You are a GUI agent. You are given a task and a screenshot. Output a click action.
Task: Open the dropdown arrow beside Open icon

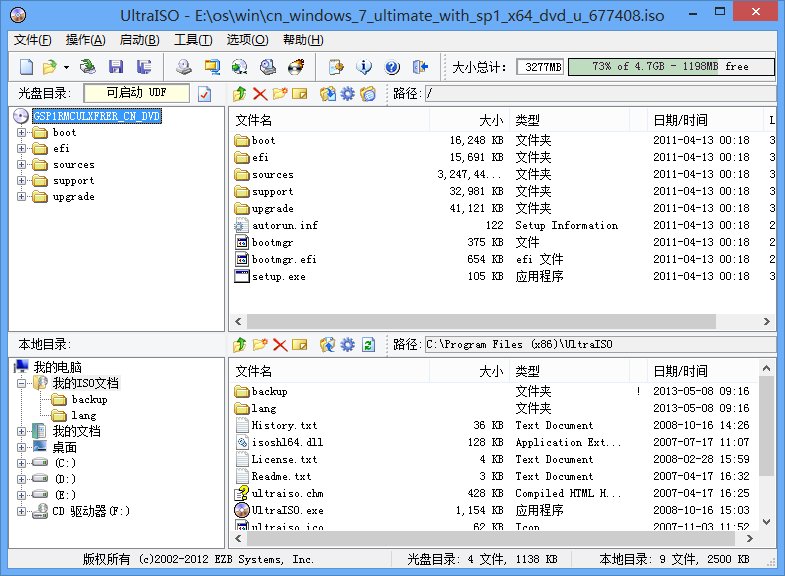pos(66,67)
